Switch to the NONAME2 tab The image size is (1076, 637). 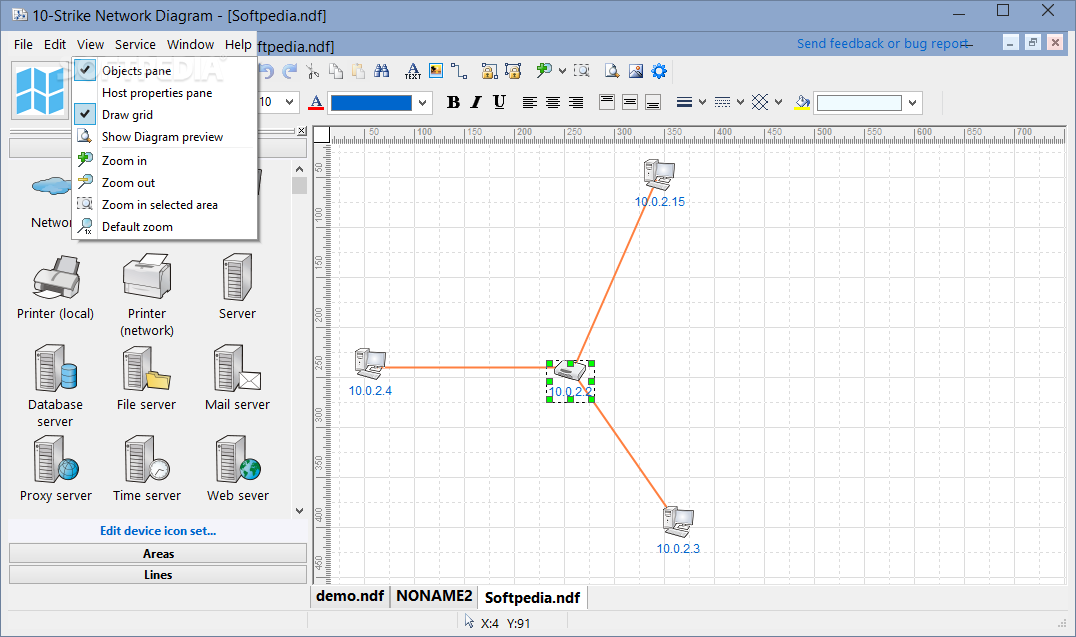(x=434, y=596)
